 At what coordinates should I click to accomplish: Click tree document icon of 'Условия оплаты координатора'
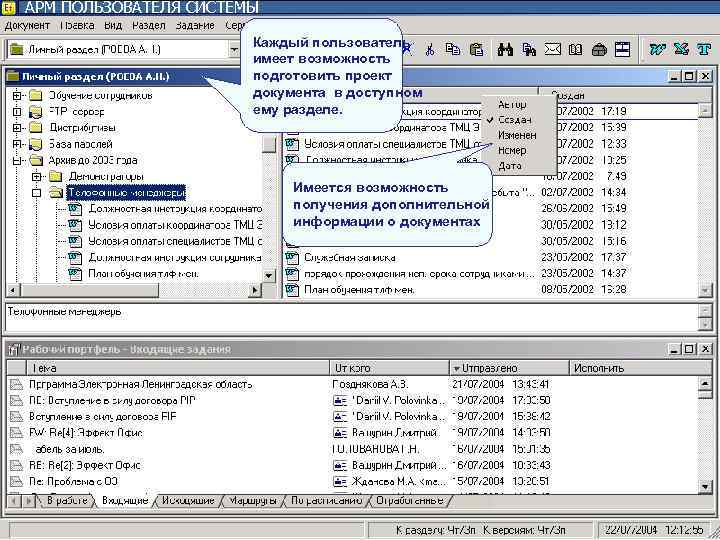[75, 225]
